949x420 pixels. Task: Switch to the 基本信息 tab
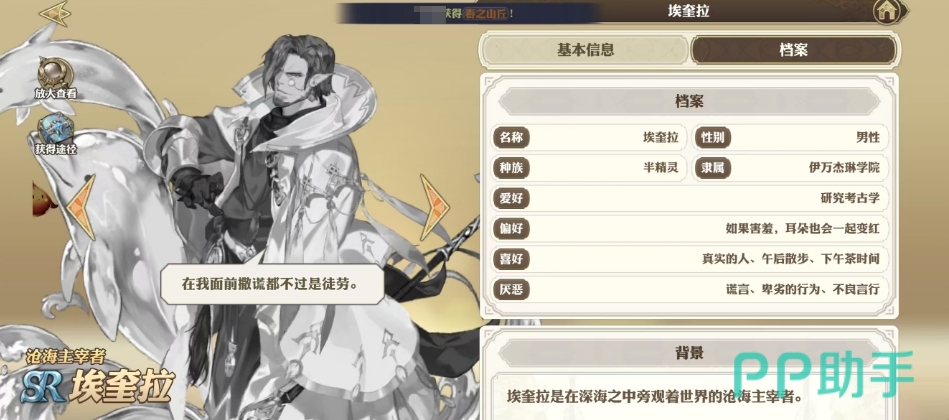(585, 50)
